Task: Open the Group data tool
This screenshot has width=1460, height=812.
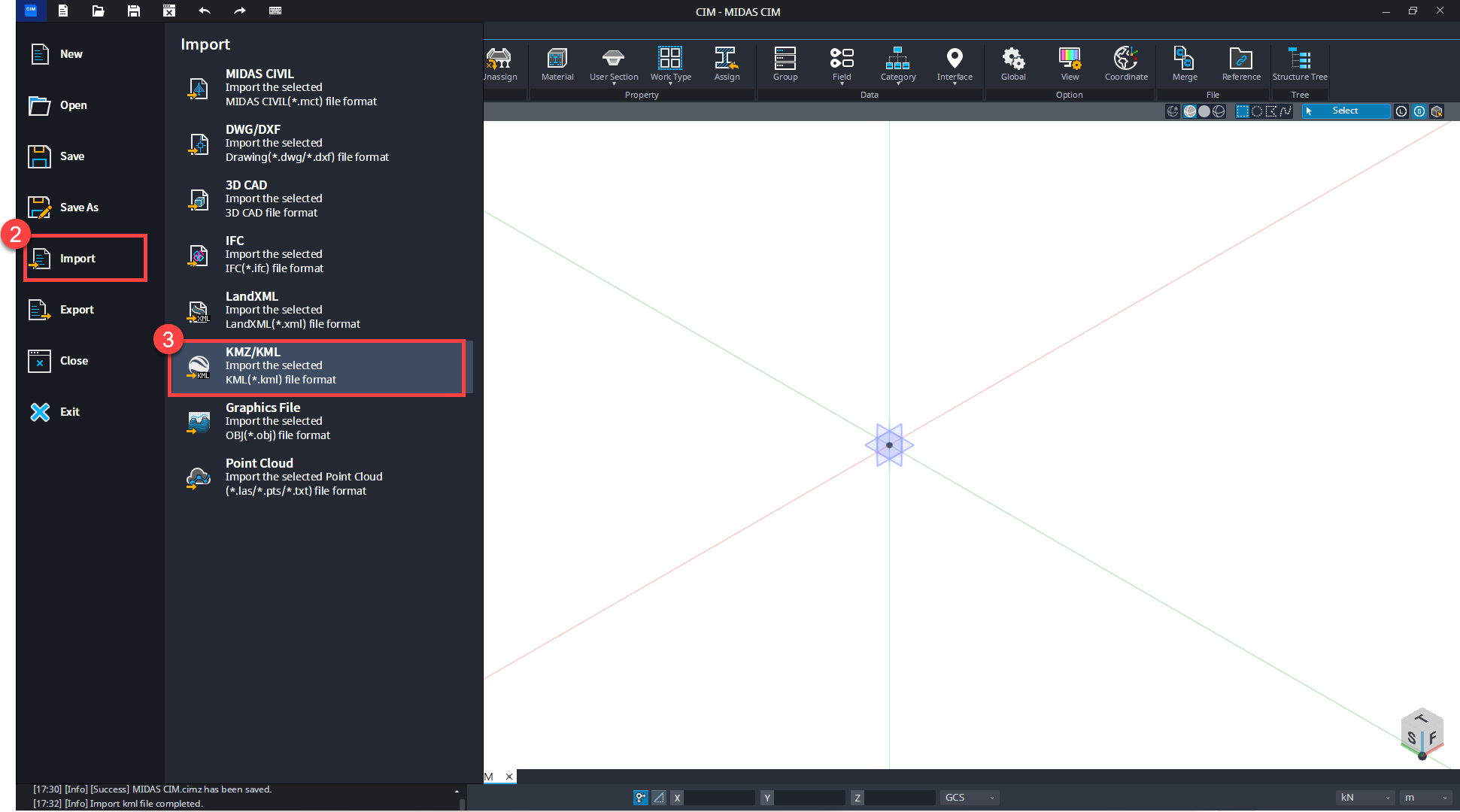Action: pos(785,65)
